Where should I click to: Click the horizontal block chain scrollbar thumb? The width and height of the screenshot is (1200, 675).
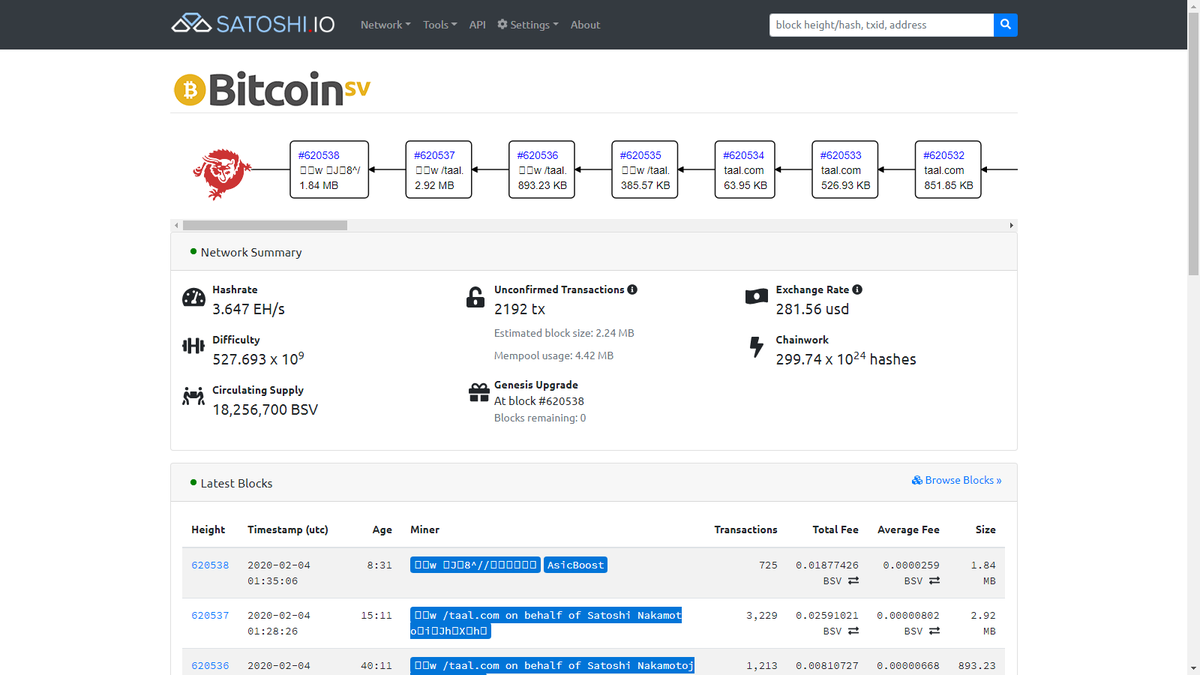tap(265, 226)
